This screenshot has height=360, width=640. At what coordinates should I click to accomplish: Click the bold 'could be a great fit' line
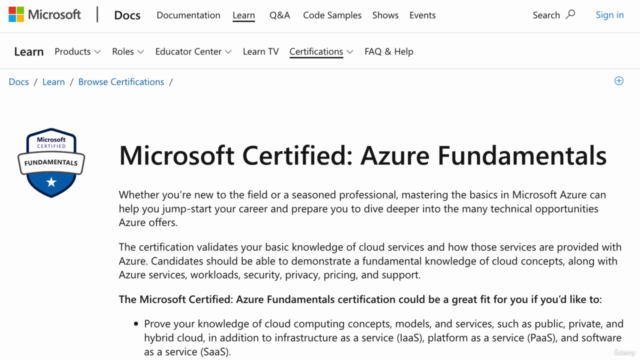point(360,300)
